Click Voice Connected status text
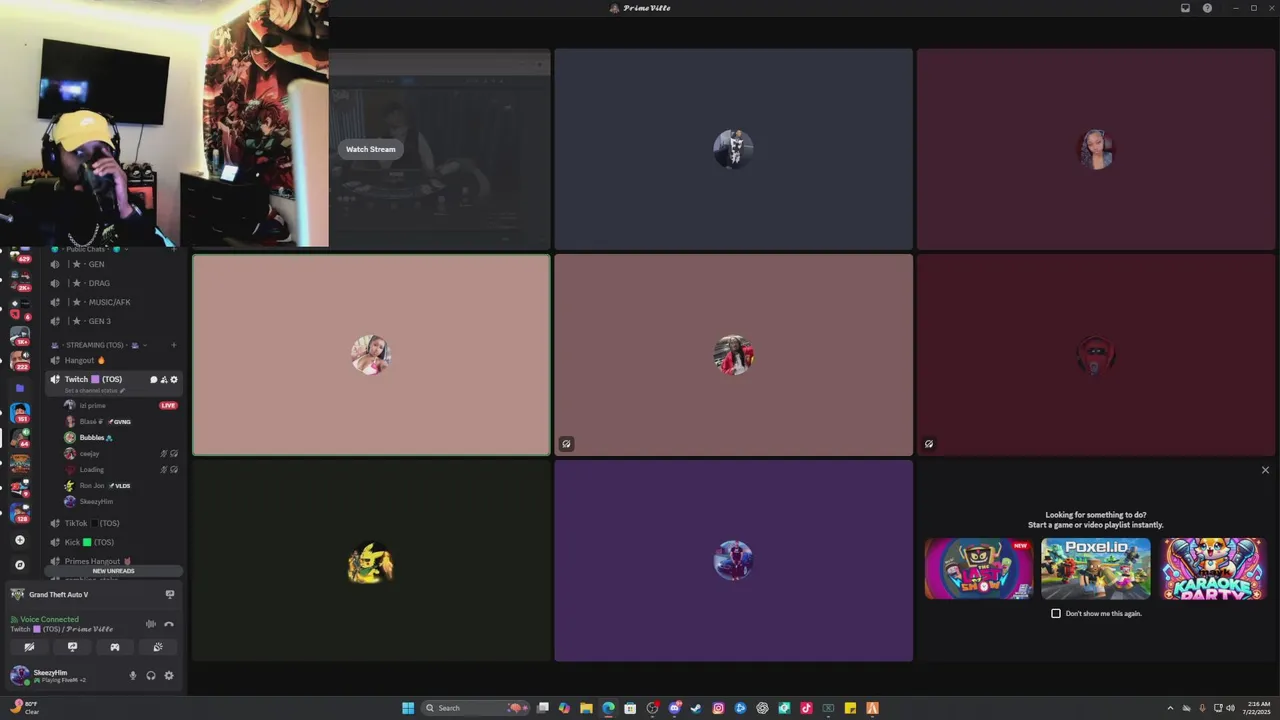The image size is (1280, 720). coord(49,619)
